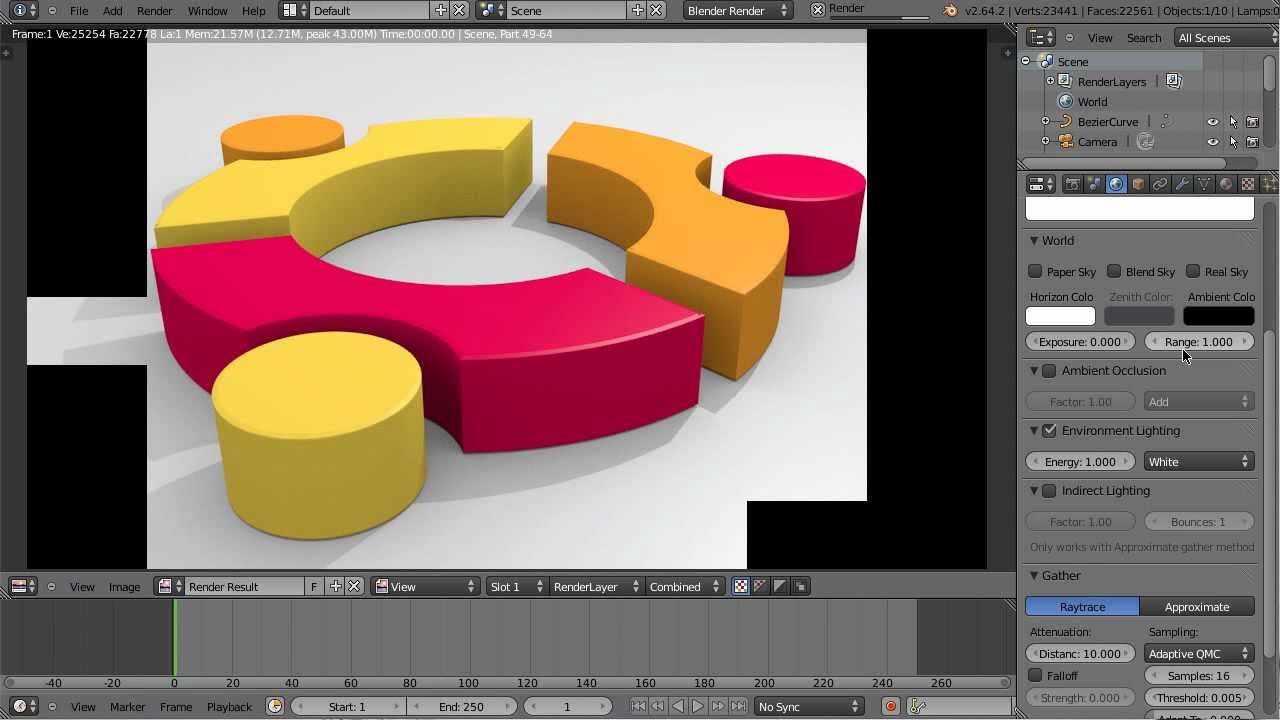1280x720 pixels.
Task: Open the Material properties sphere icon
Action: point(1226,184)
